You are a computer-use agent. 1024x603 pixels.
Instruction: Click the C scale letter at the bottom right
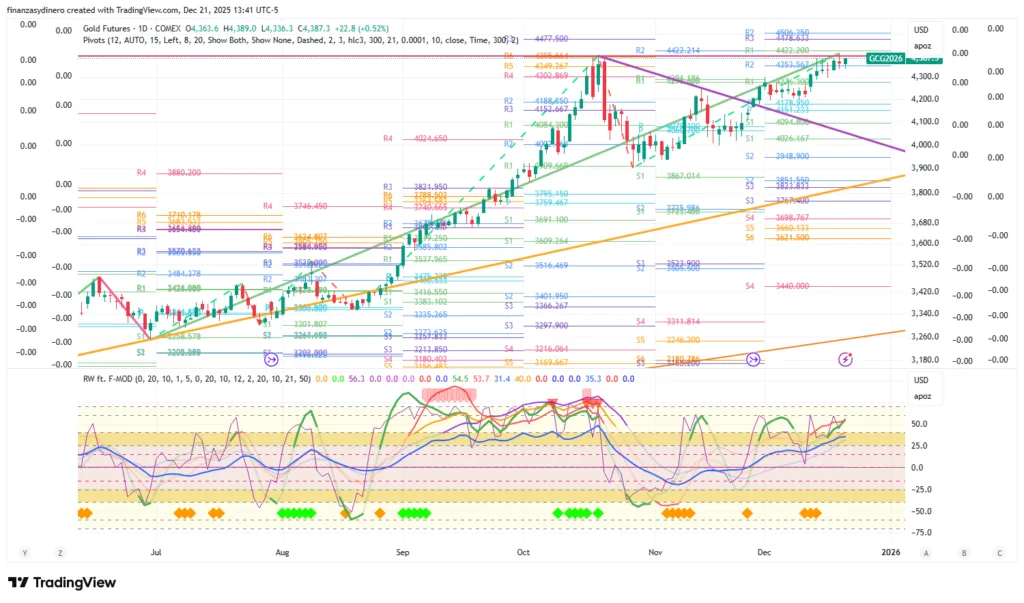(998, 552)
